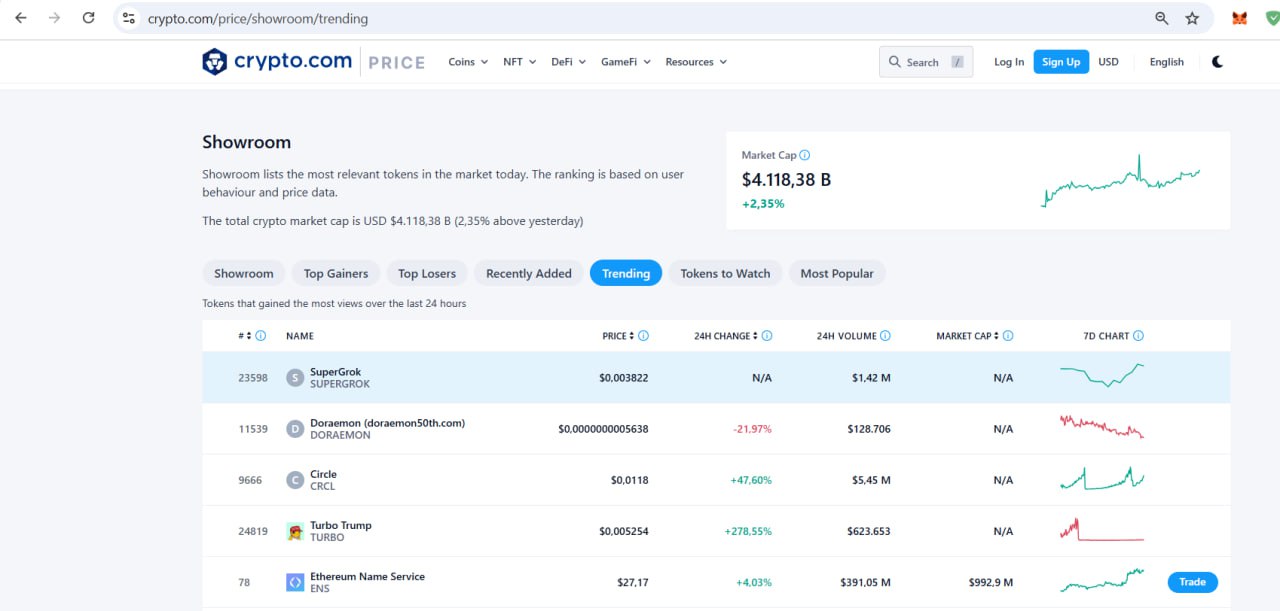Select the Doraemon token avatar icon
This screenshot has height=611, width=1280.
pos(294,429)
